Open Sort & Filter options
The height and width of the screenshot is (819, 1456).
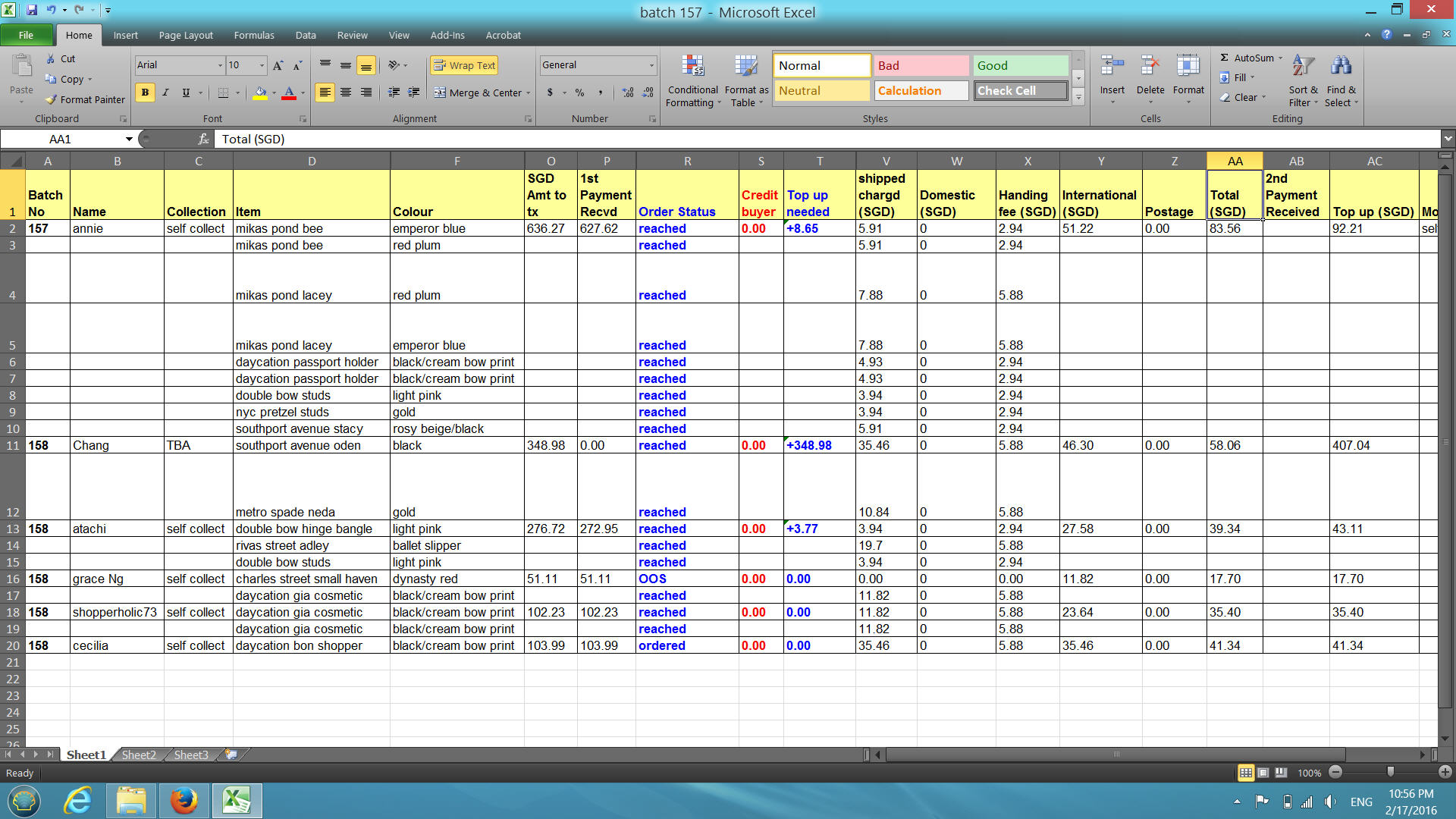tap(1304, 81)
